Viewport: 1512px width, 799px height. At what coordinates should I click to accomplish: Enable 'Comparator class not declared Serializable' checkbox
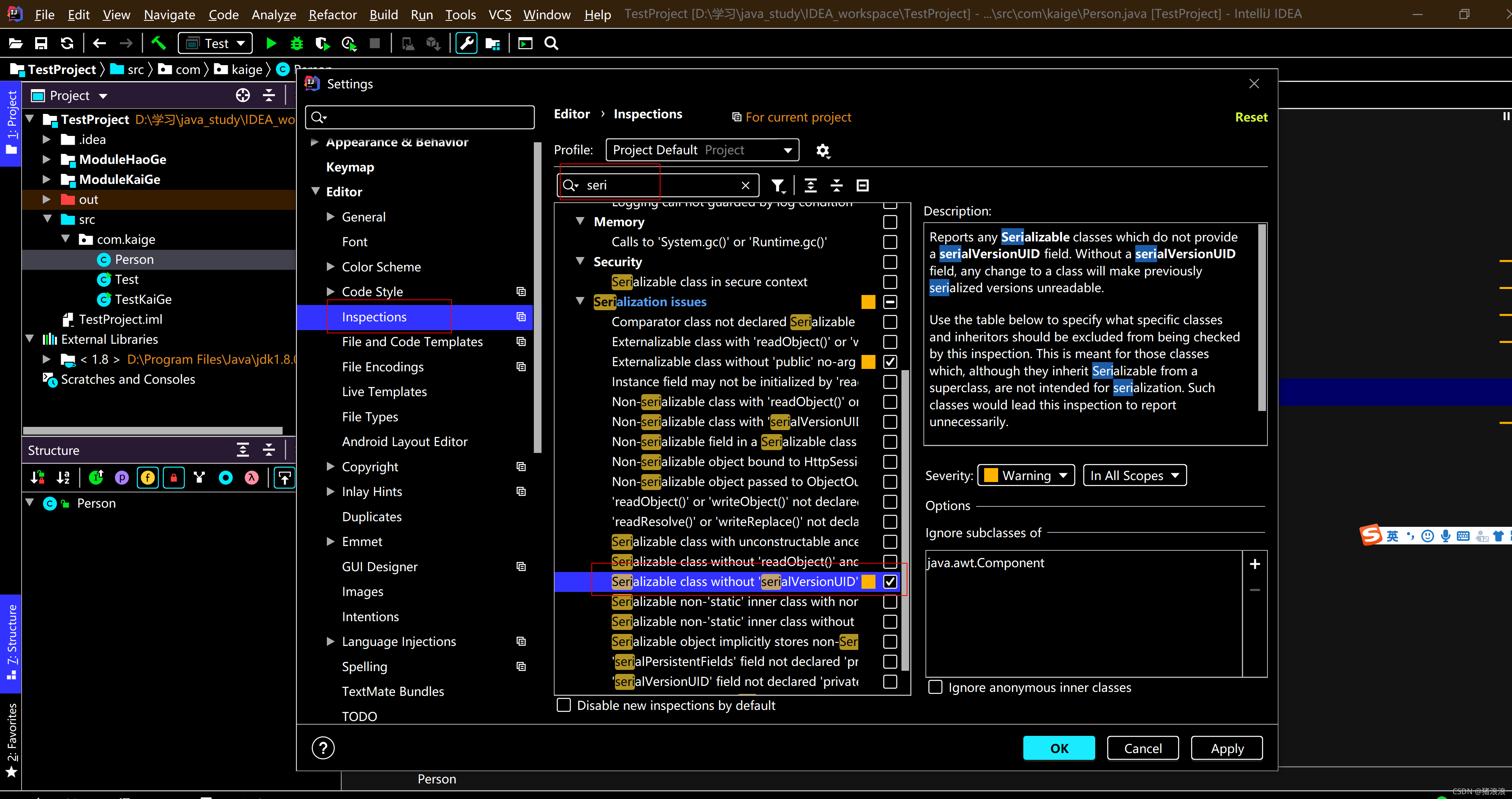[x=890, y=322]
